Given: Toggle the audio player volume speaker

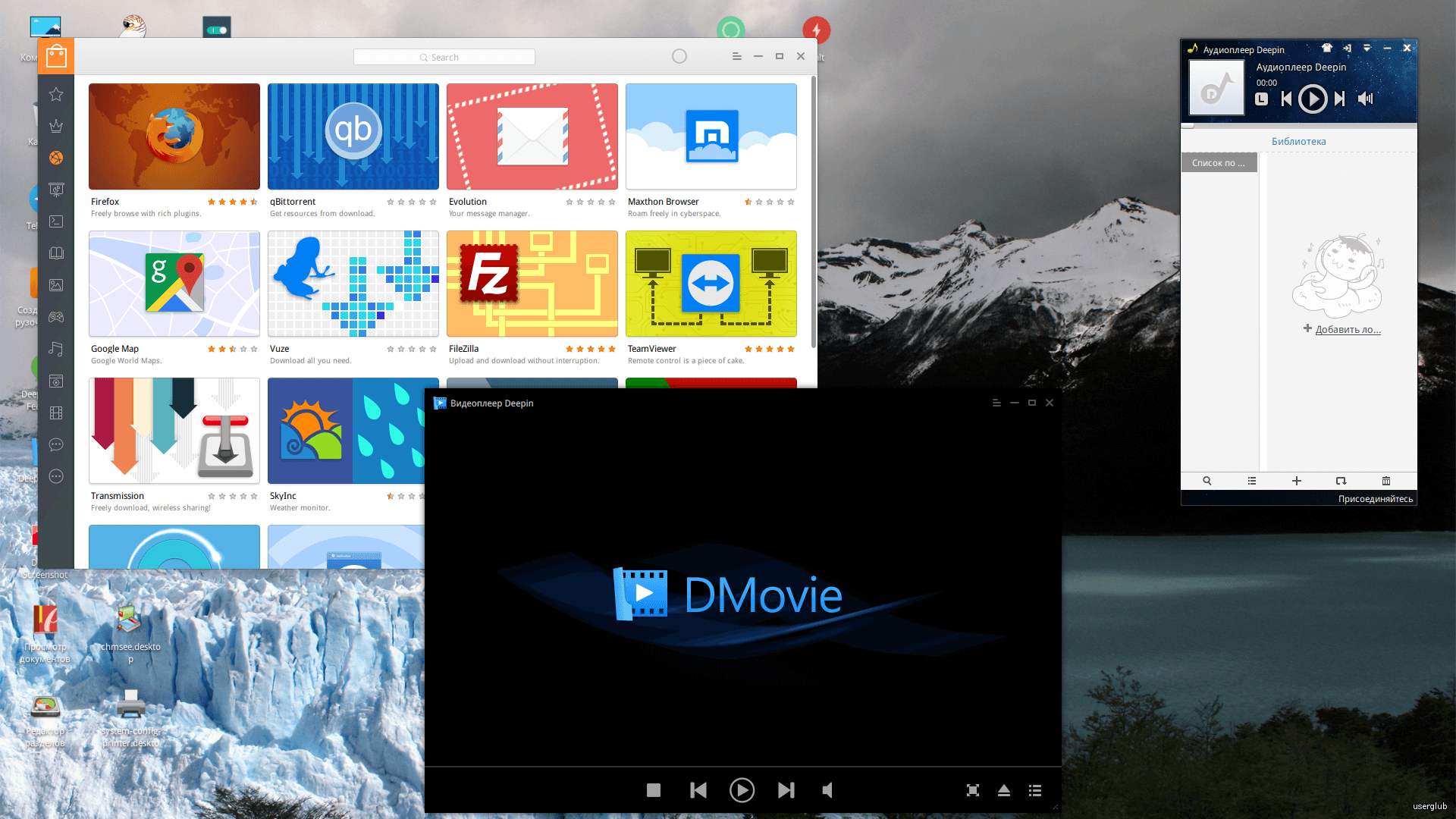Looking at the screenshot, I should click(x=1365, y=99).
